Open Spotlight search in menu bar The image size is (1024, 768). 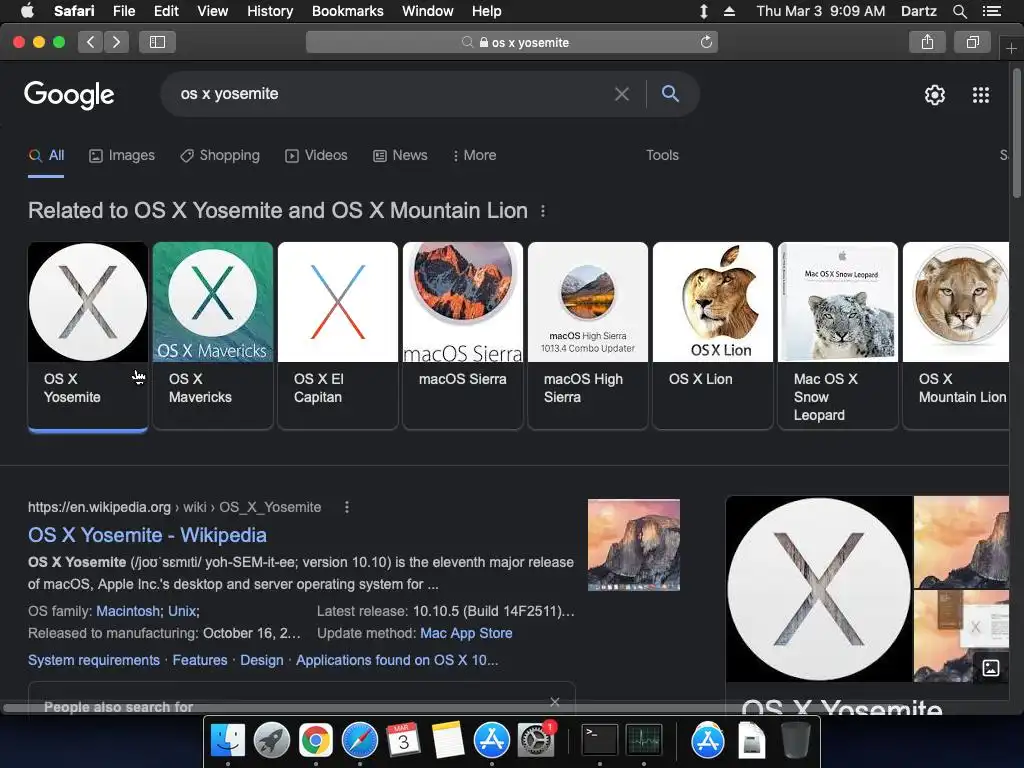959,11
